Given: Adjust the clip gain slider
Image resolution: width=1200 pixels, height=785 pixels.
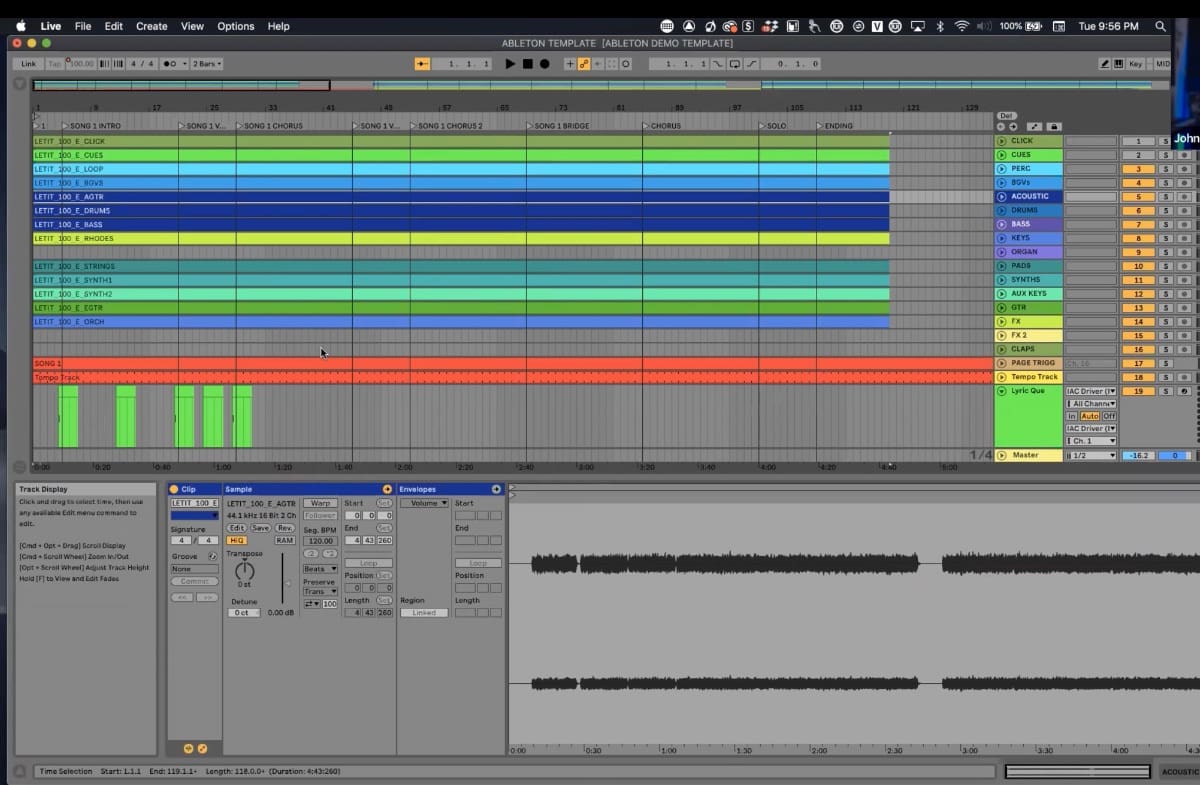Looking at the screenshot, I should click(282, 577).
